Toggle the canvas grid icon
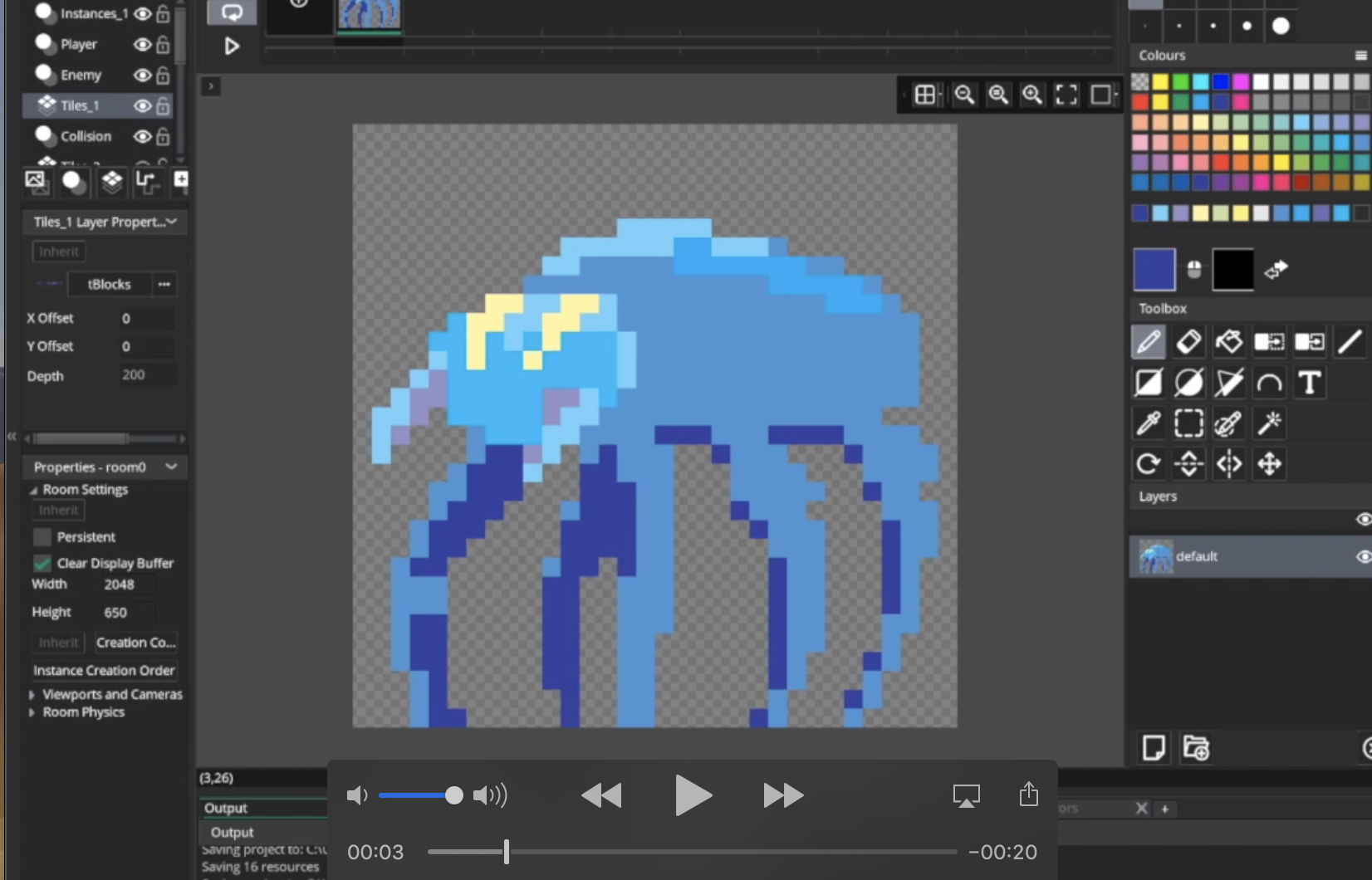The height and width of the screenshot is (880, 1372). click(x=925, y=95)
